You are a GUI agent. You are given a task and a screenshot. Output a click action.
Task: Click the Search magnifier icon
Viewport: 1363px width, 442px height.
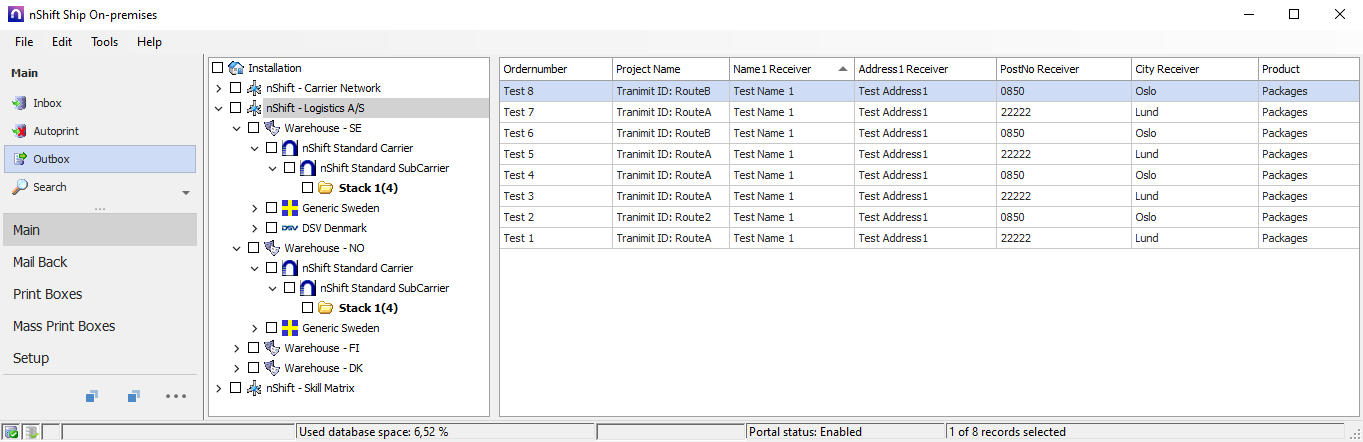tap(19, 187)
